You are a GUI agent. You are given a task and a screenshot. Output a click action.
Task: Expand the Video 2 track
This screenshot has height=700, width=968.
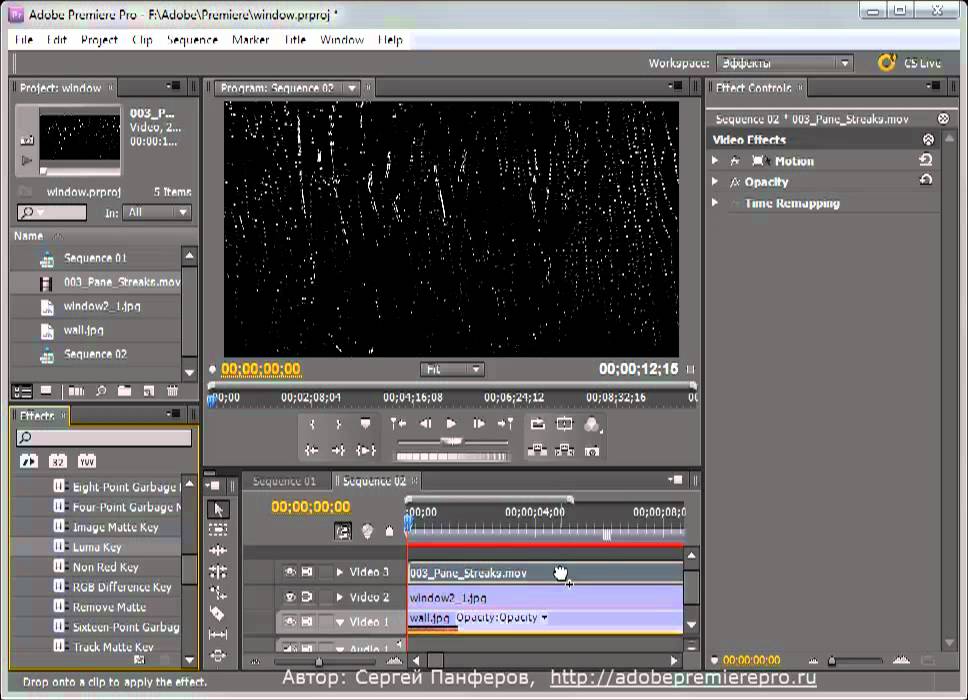[x=340, y=597]
